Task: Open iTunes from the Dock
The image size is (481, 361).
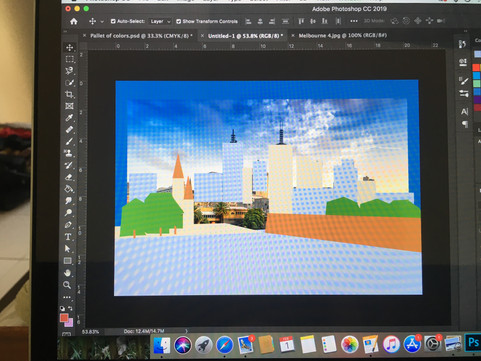Action: click(x=391, y=344)
